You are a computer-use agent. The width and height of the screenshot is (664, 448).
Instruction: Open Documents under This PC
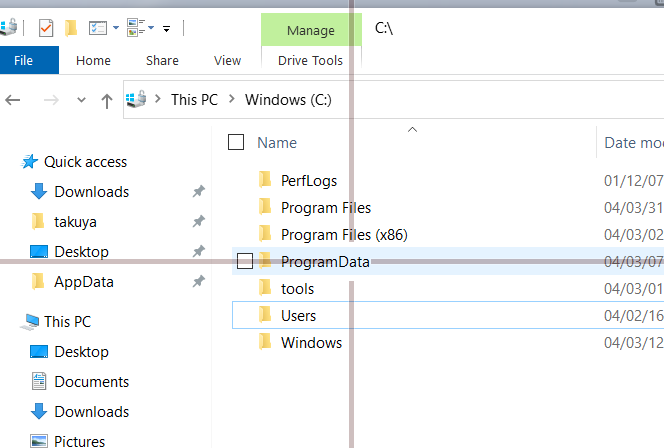(x=91, y=382)
